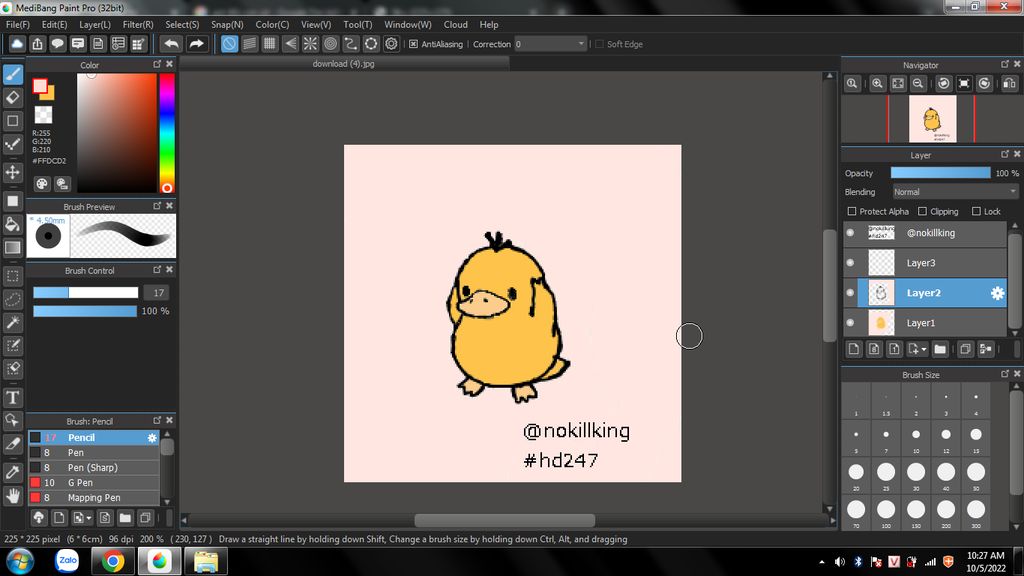The height and width of the screenshot is (576, 1024).
Task: Select the Eraser tool
Action: click(13, 97)
